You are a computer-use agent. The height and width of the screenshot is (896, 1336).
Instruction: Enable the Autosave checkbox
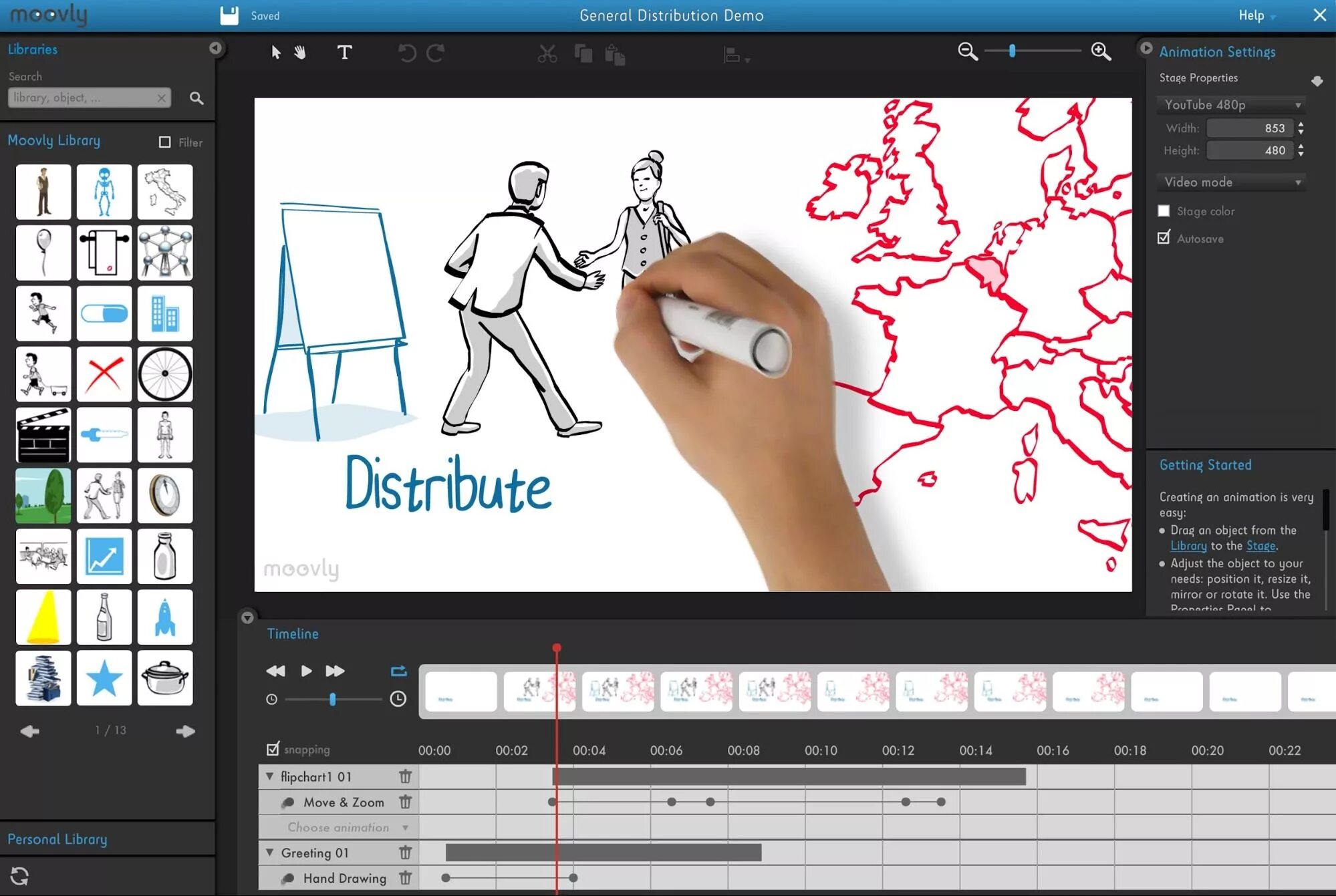point(1164,238)
